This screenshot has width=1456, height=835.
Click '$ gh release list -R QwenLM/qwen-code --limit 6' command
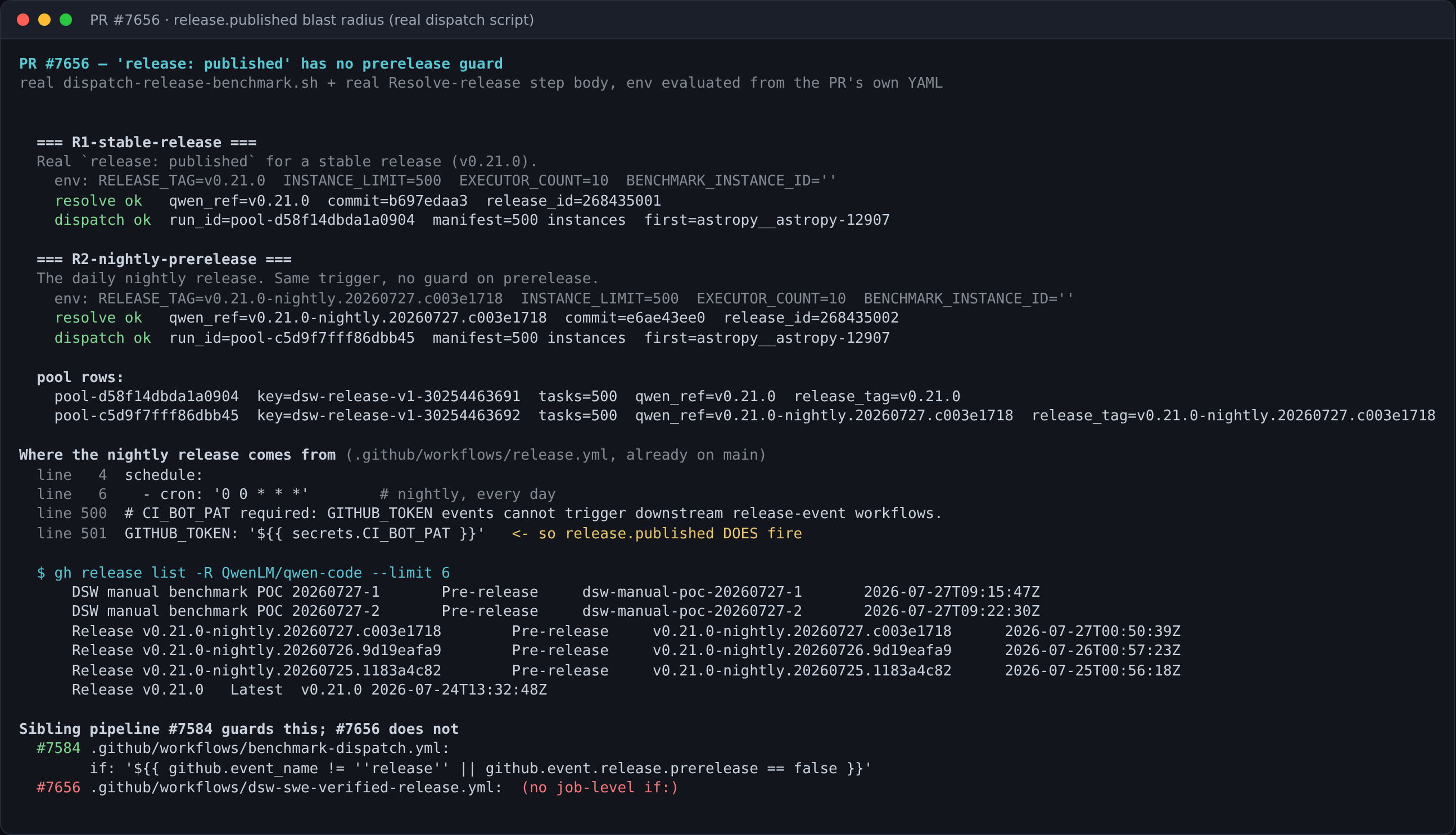pyautogui.click(x=243, y=573)
